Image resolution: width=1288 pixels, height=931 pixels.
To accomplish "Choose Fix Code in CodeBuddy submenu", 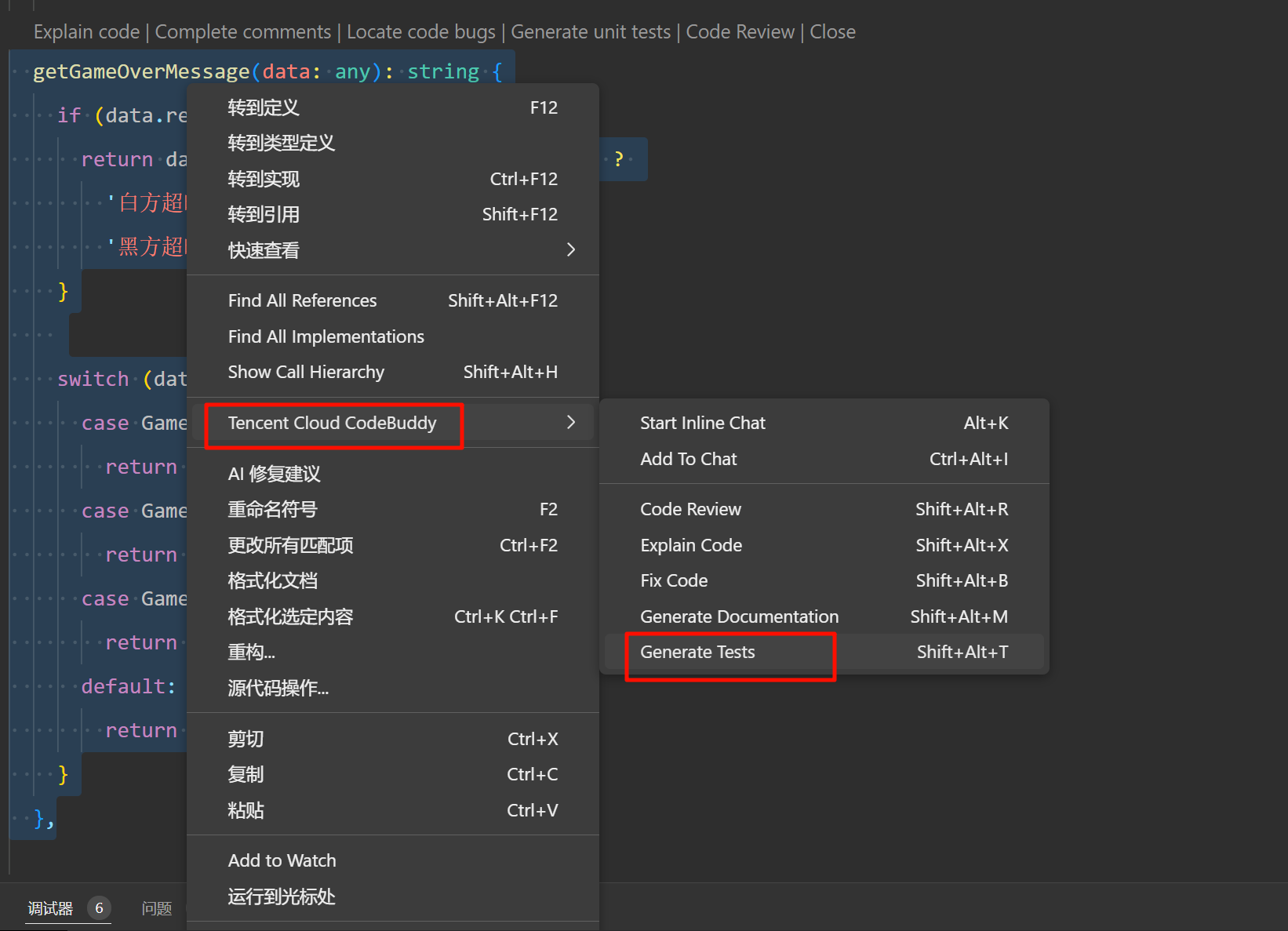I will click(674, 580).
